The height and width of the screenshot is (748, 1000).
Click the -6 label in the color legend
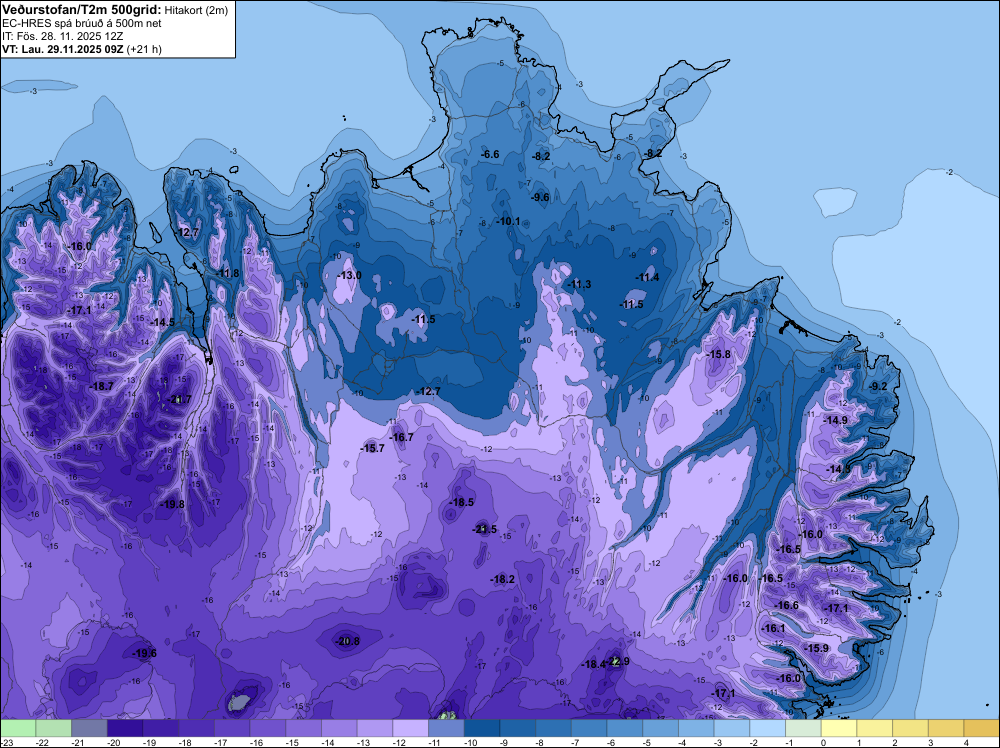pyautogui.click(x=612, y=742)
